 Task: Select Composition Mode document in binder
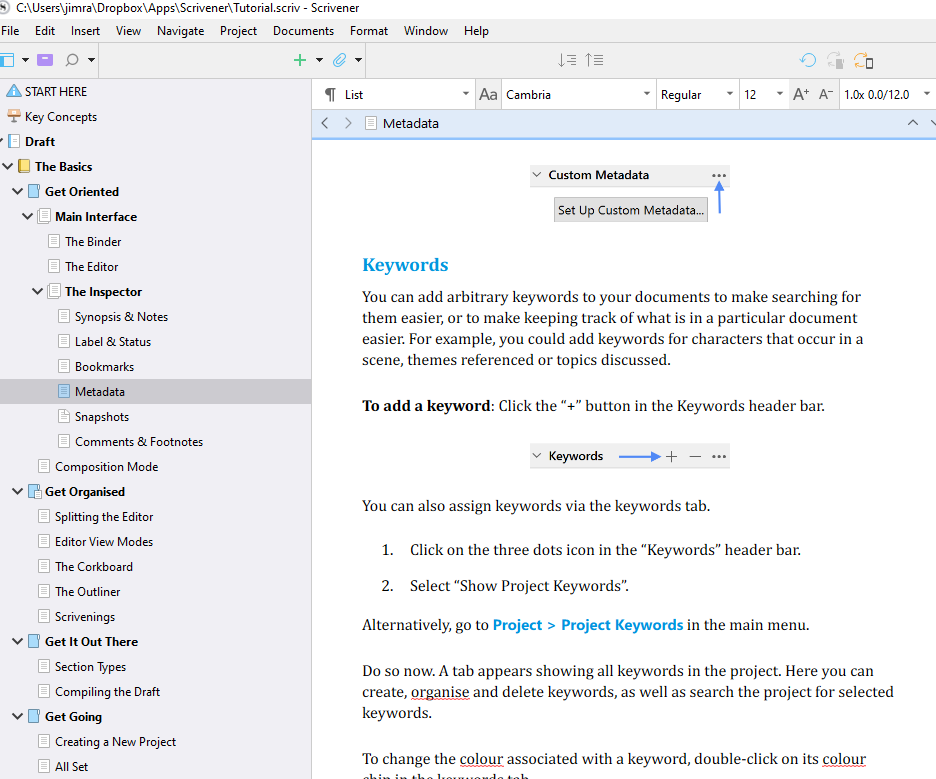[x=106, y=467]
